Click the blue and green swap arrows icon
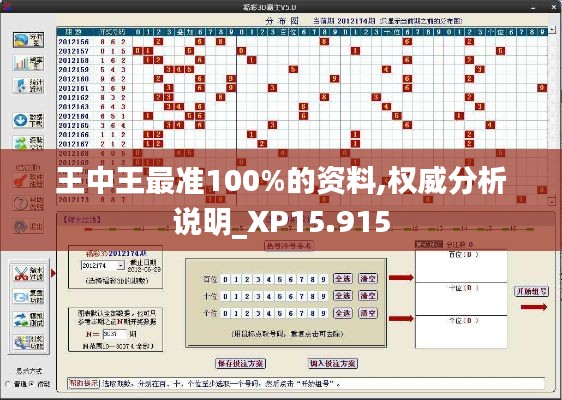 pyautogui.click(x=28, y=320)
